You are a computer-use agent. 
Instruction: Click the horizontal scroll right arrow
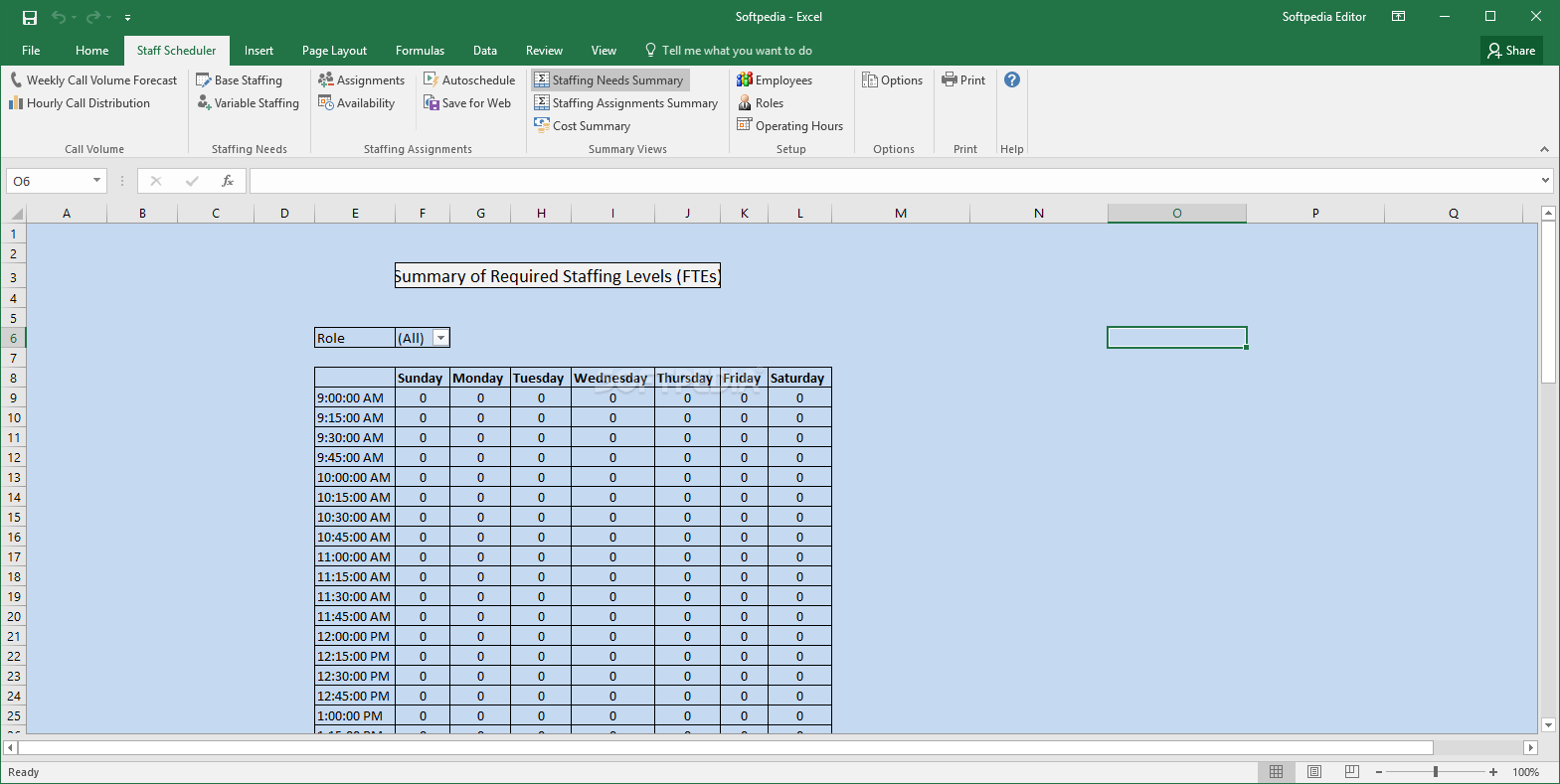coord(1531,747)
